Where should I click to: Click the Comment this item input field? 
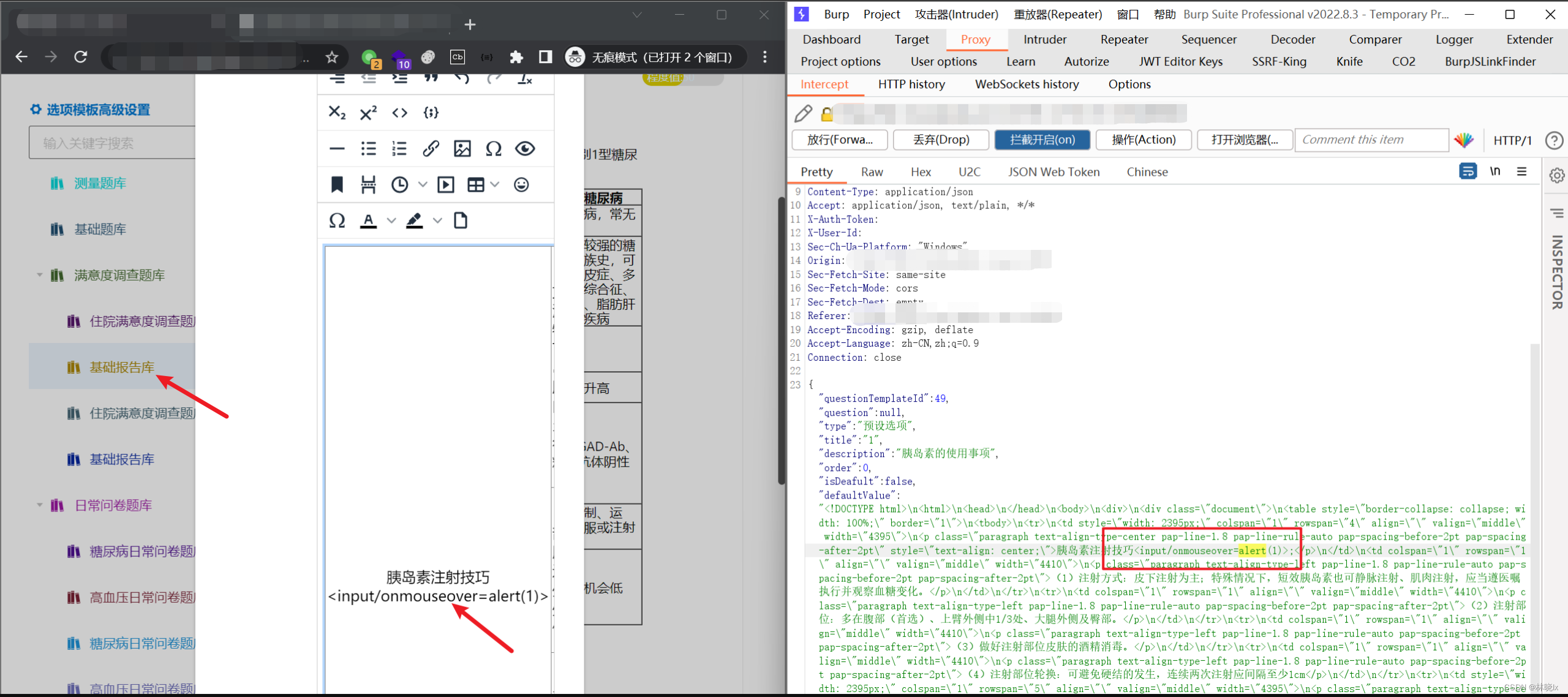1372,140
